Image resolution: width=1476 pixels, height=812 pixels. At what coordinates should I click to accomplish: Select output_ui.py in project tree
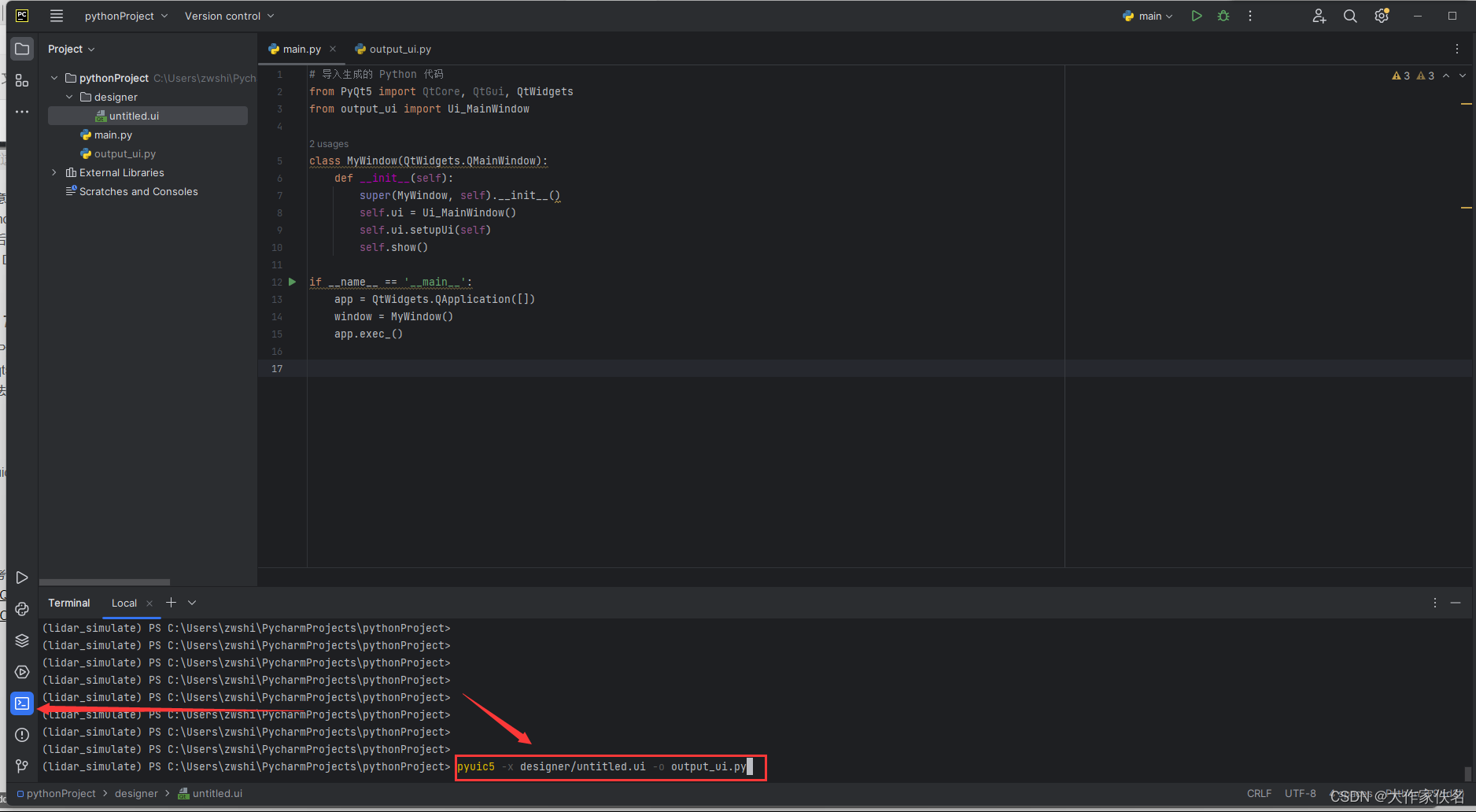(x=125, y=153)
